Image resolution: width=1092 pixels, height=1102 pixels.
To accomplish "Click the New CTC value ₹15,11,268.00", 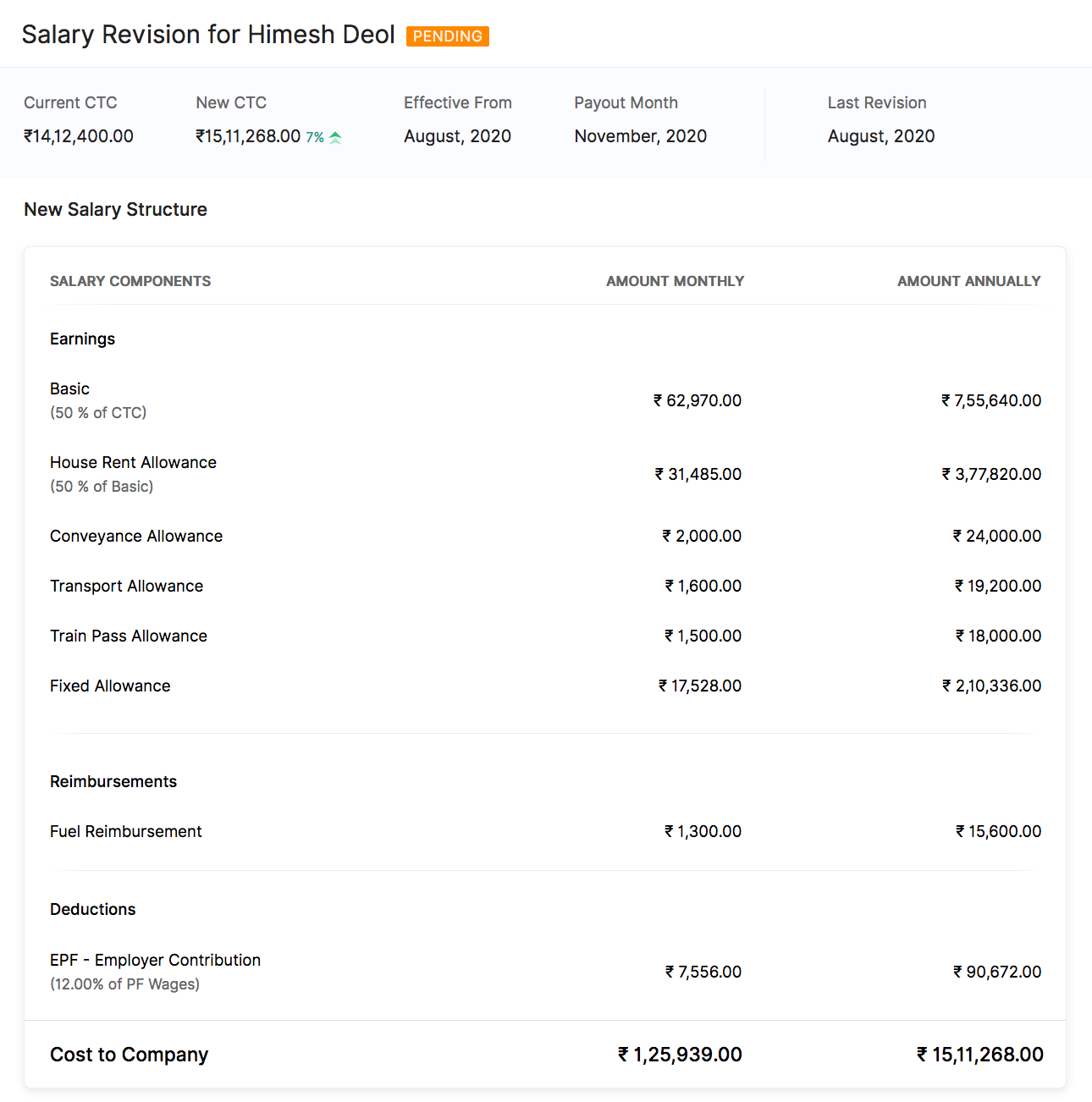I will pos(248,136).
